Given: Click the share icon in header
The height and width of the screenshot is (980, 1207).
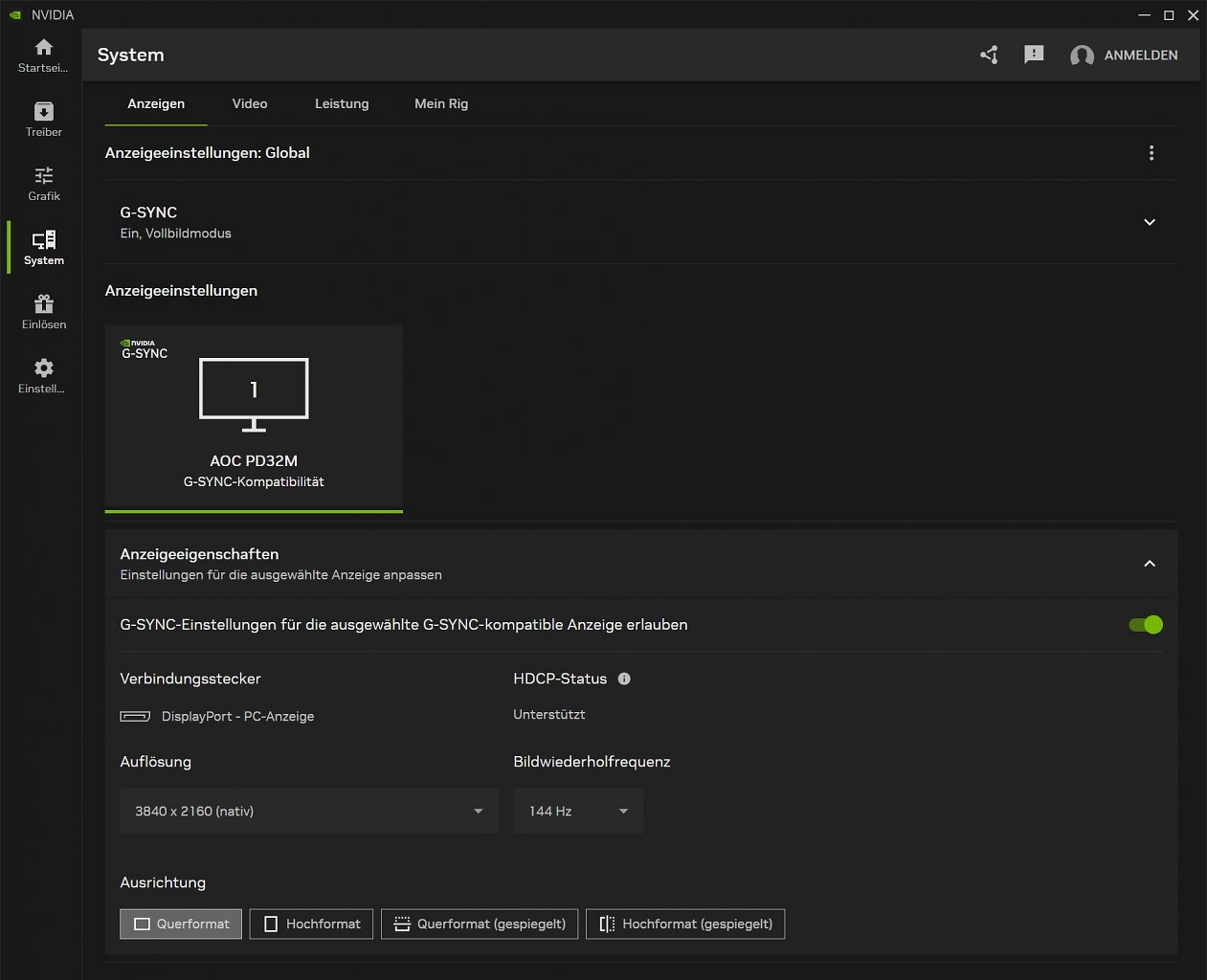Looking at the screenshot, I should [990, 55].
